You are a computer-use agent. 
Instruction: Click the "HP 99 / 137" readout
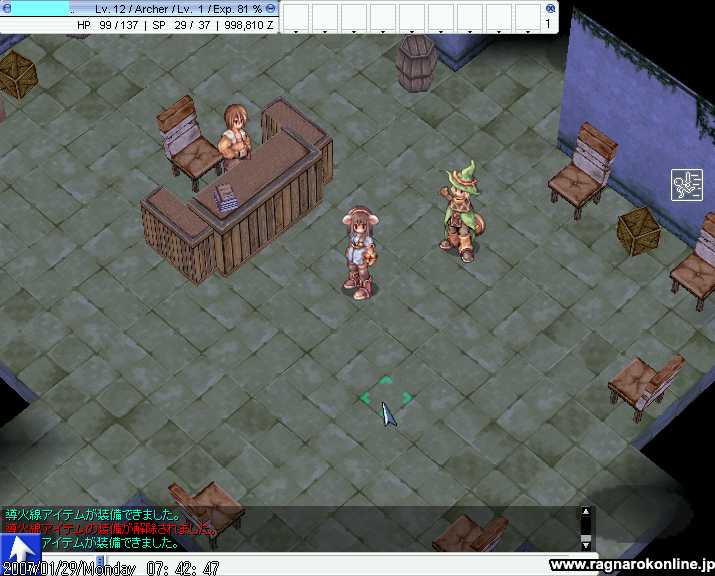click(x=108, y=25)
